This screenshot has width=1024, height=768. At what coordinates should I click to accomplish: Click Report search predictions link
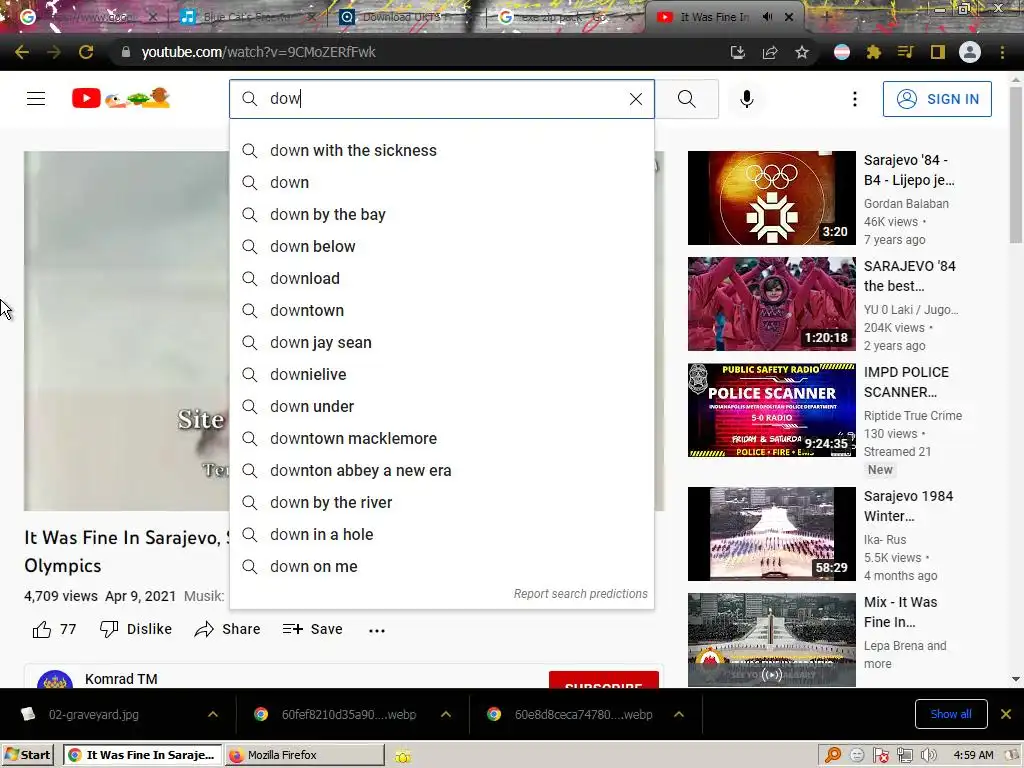[580, 594]
